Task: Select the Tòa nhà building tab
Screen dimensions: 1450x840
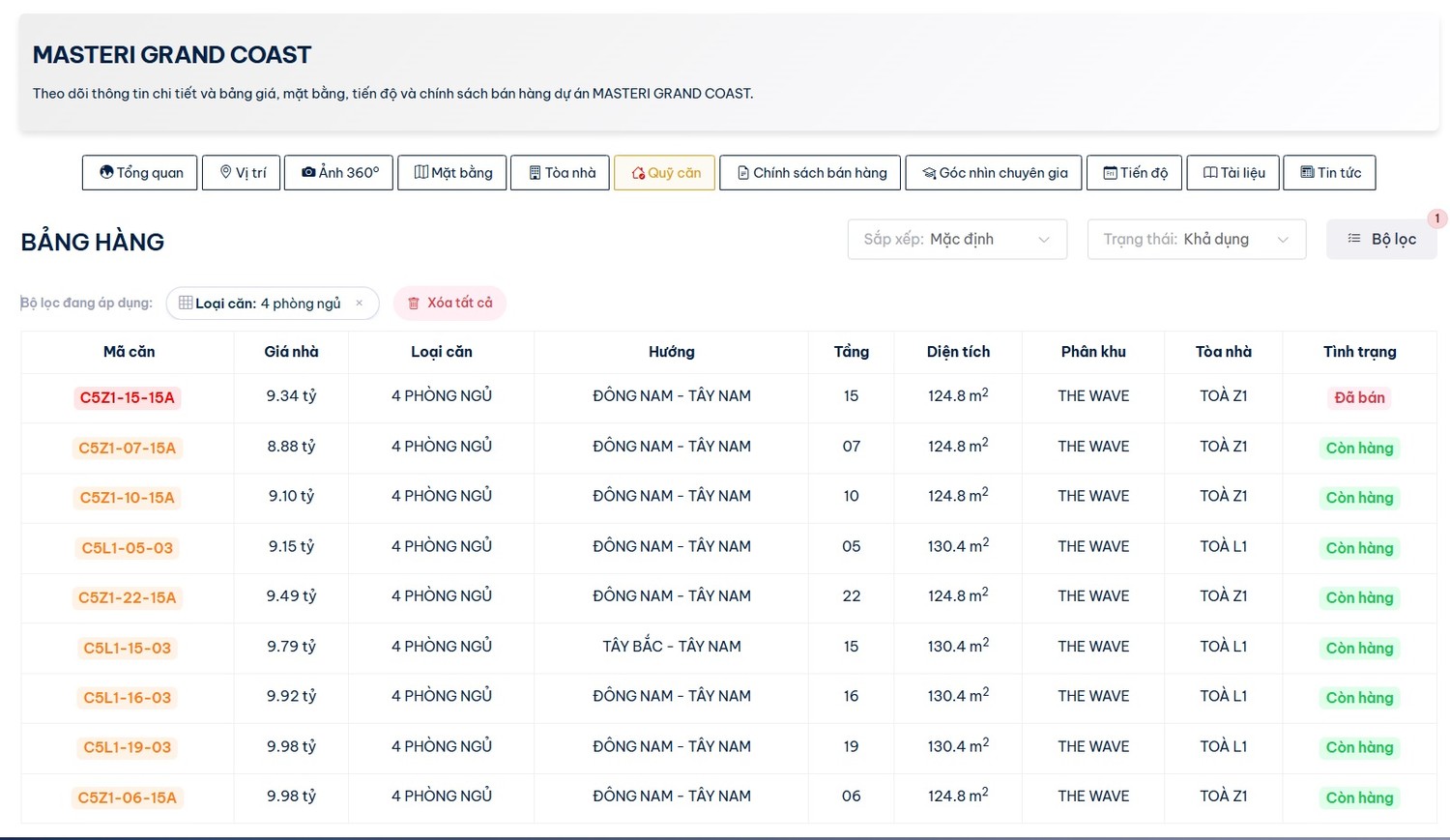Action: (561, 173)
